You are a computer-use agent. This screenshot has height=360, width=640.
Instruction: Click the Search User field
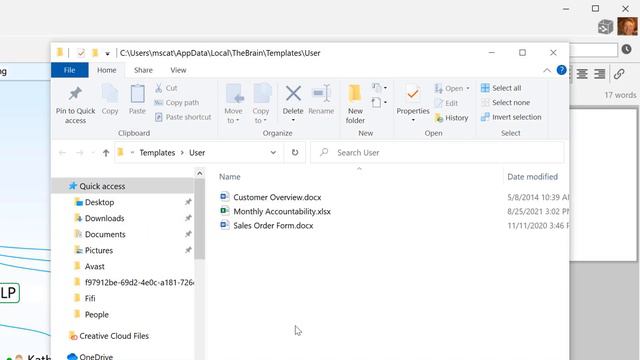(437, 153)
